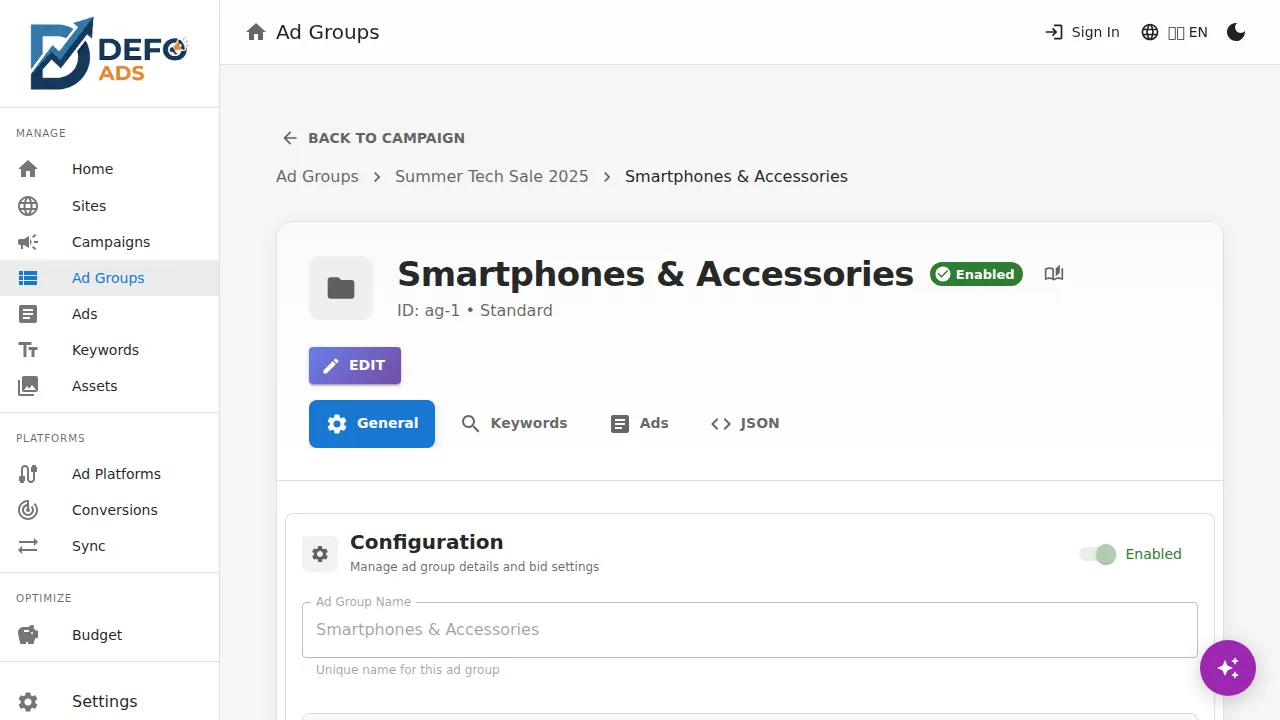This screenshot has width=1280, height=720.
Task: Toggle the Enabled switch in Configuration
Action: point(1098,554)
